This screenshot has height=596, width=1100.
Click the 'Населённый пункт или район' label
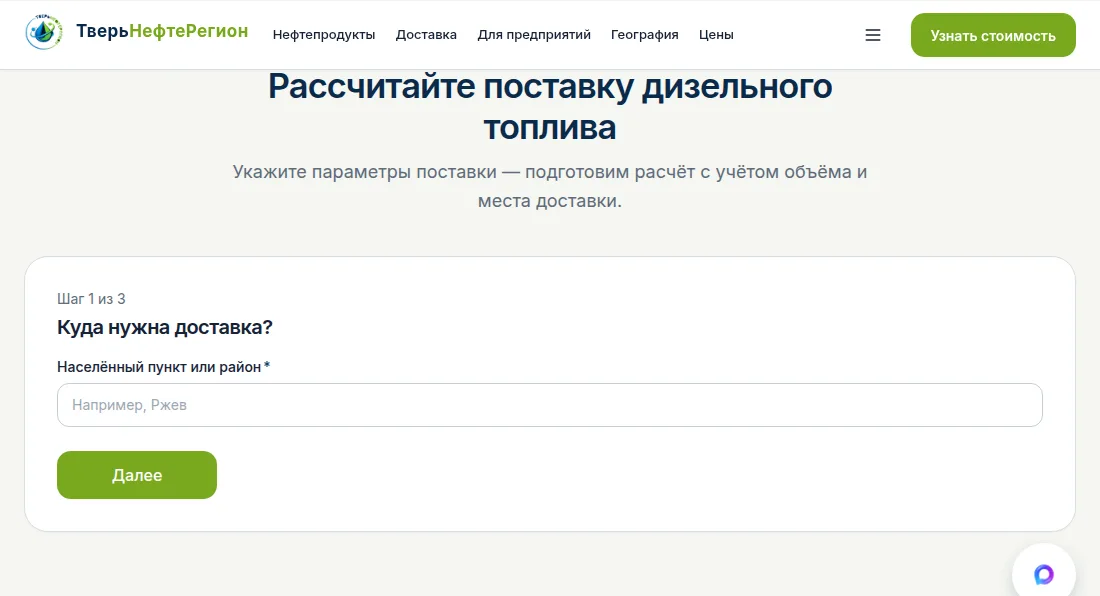(x=163, y=367)
